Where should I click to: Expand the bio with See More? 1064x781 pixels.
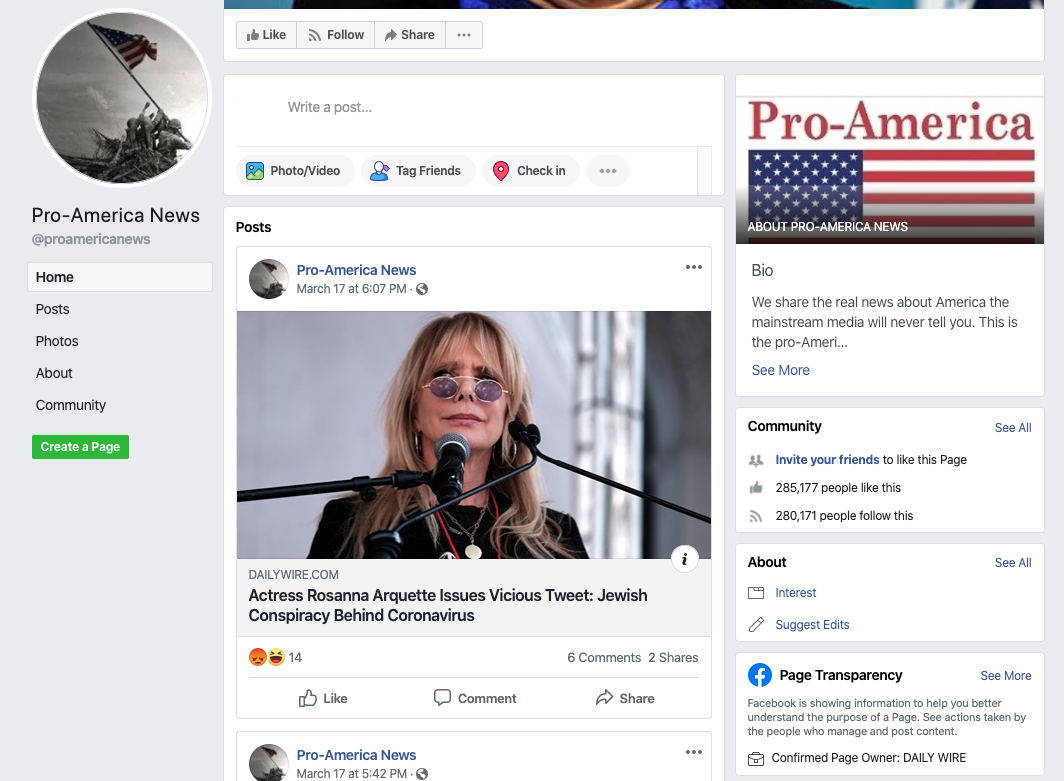point(780,370)
